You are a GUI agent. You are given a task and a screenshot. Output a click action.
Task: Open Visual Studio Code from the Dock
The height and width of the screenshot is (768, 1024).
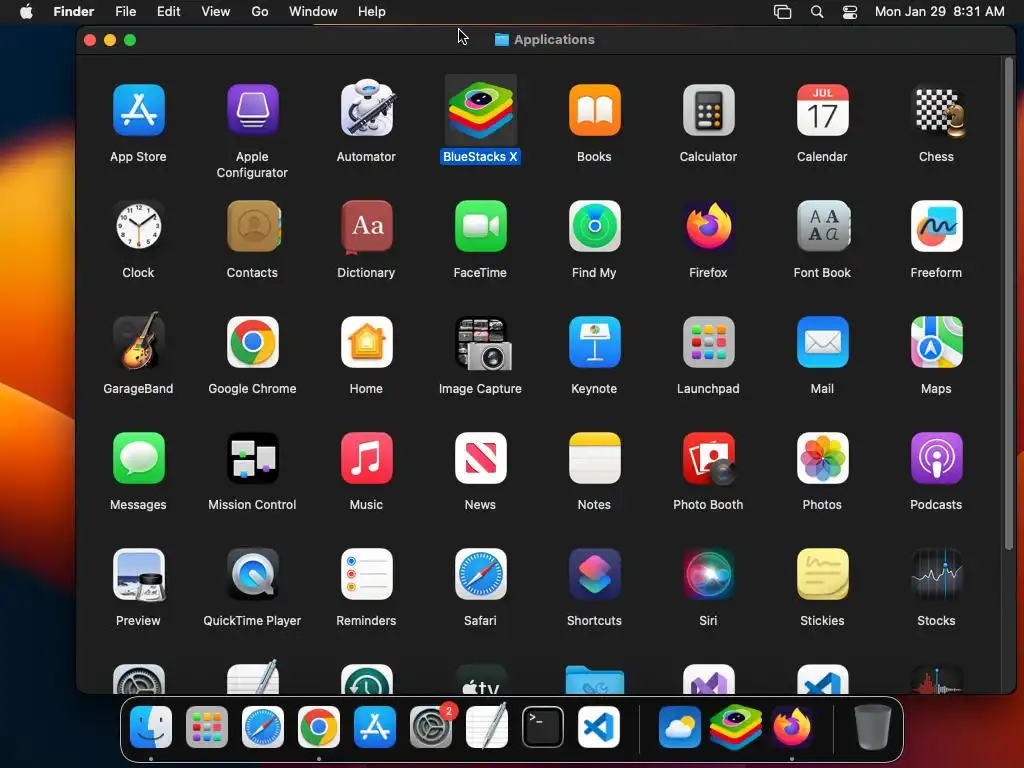[599, 727]
